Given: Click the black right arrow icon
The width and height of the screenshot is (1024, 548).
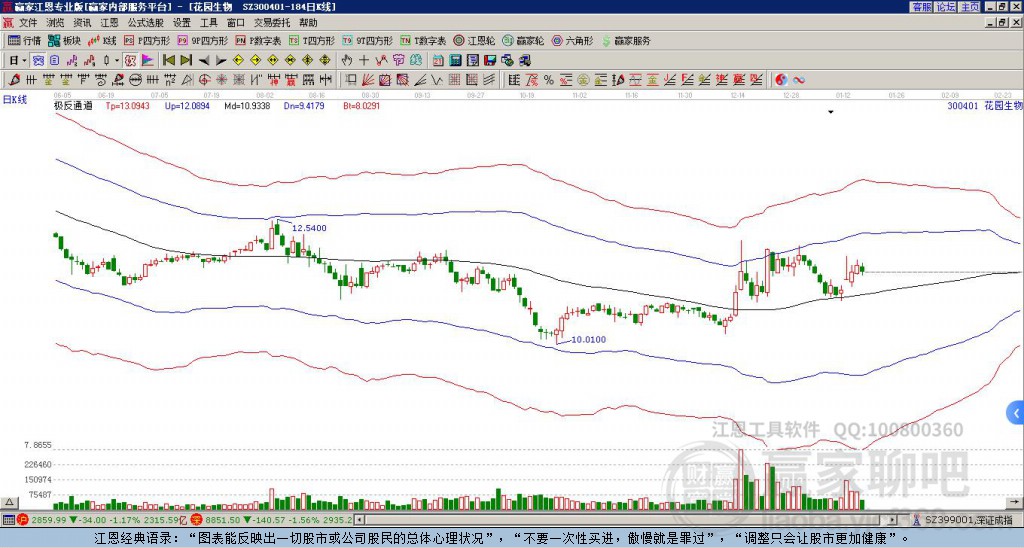Looking at the screenshot, I should click(x=221, y=61).
